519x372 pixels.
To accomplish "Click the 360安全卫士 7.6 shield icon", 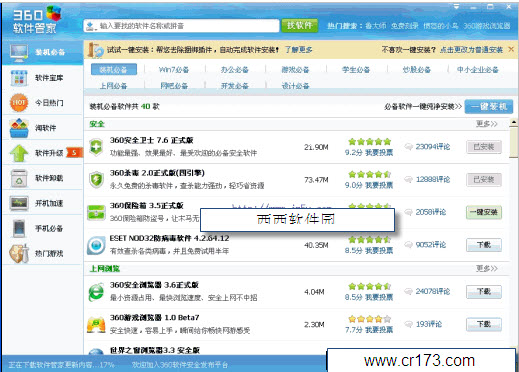I will pyautogui.click(x=96, y=147).
